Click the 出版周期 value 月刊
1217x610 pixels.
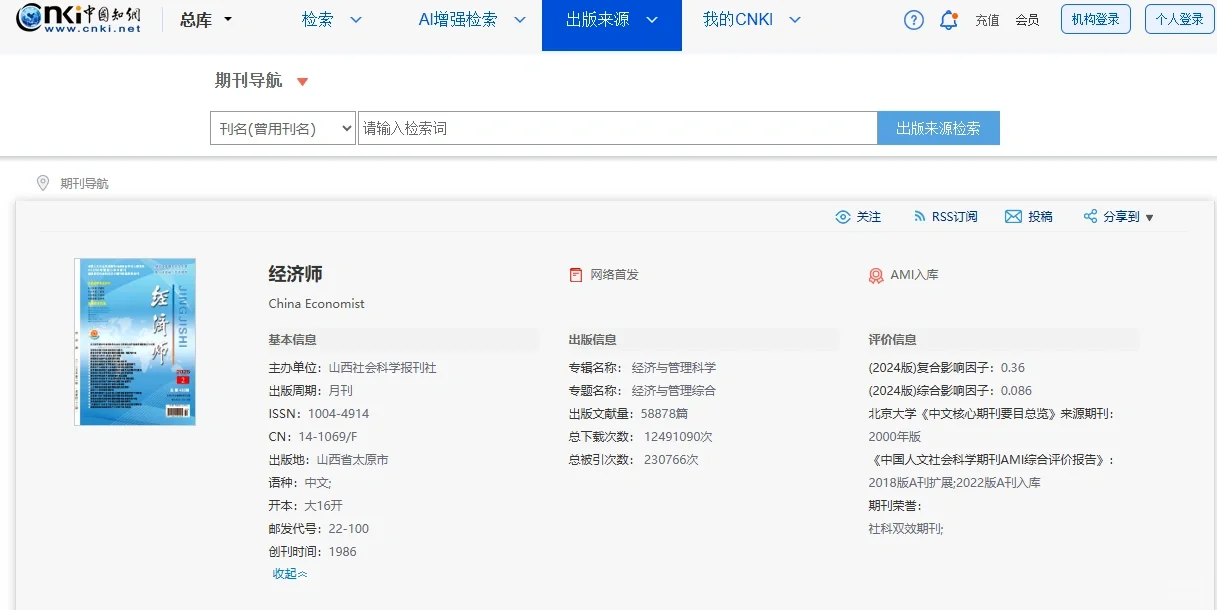340,391
